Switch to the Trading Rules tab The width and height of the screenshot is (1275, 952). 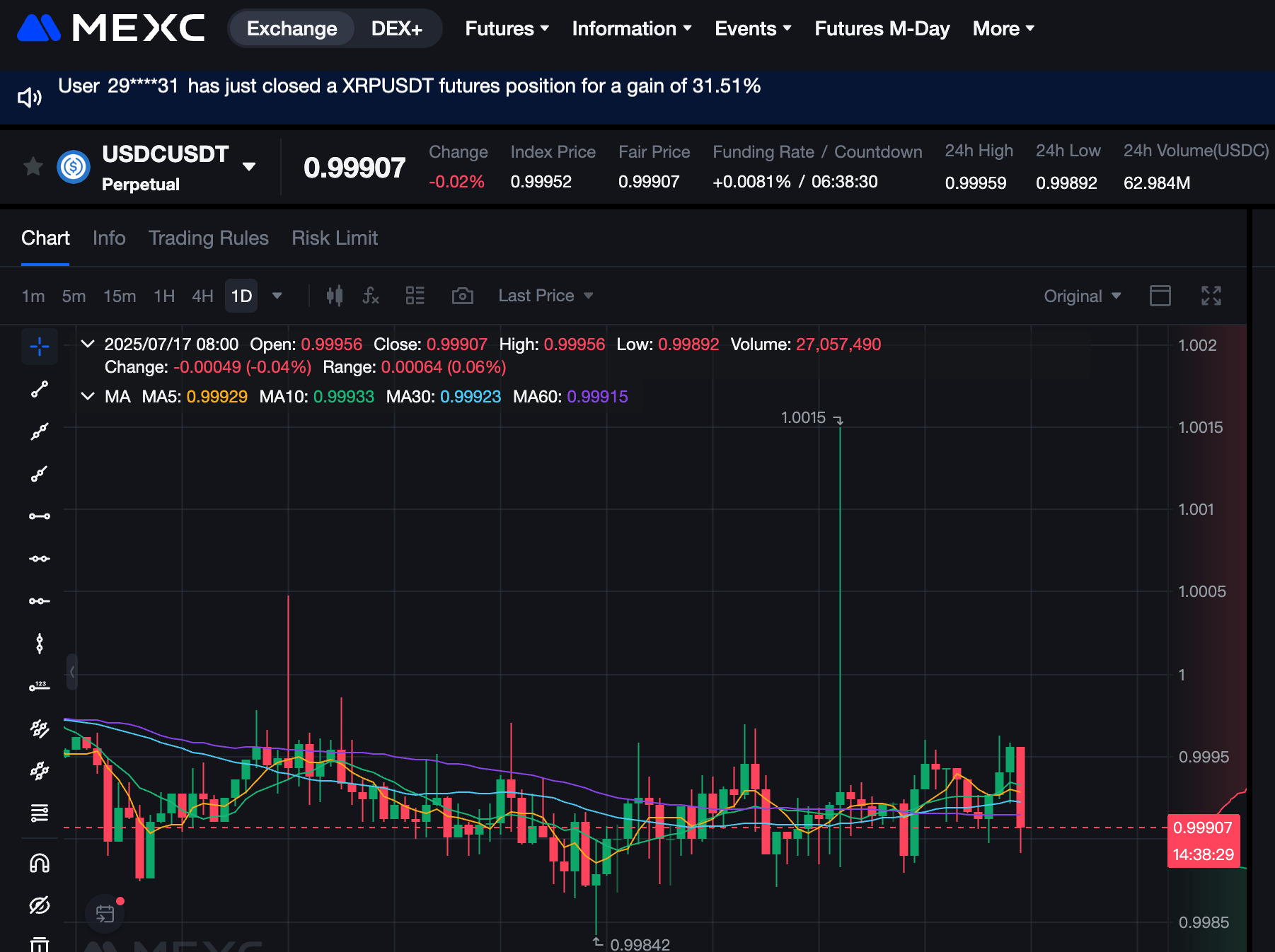point(208,238)
